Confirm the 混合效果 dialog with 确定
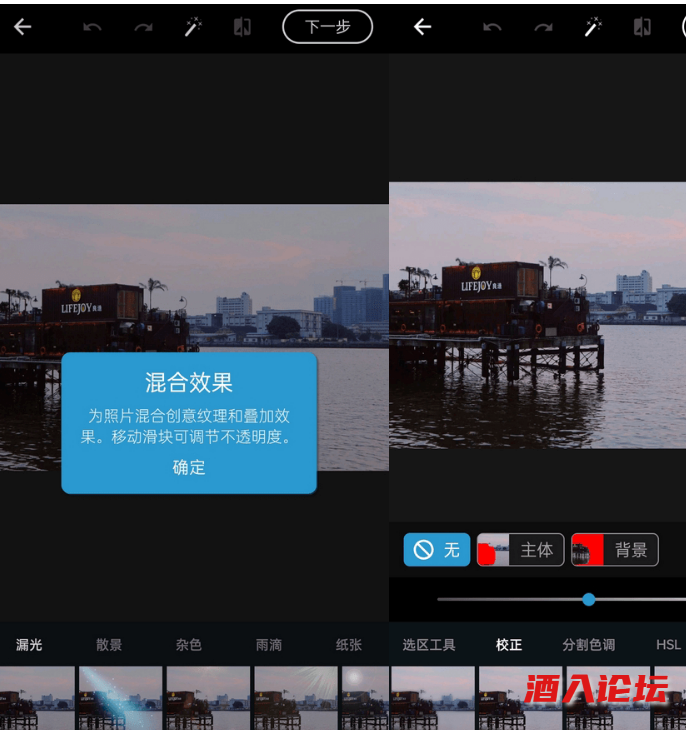Screen dimensions: 686x730 [x=189, y=467]
